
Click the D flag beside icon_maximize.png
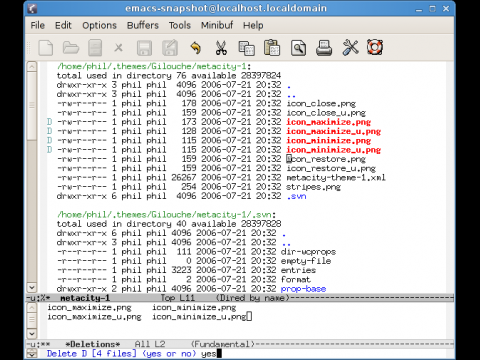tap(49, 122)
